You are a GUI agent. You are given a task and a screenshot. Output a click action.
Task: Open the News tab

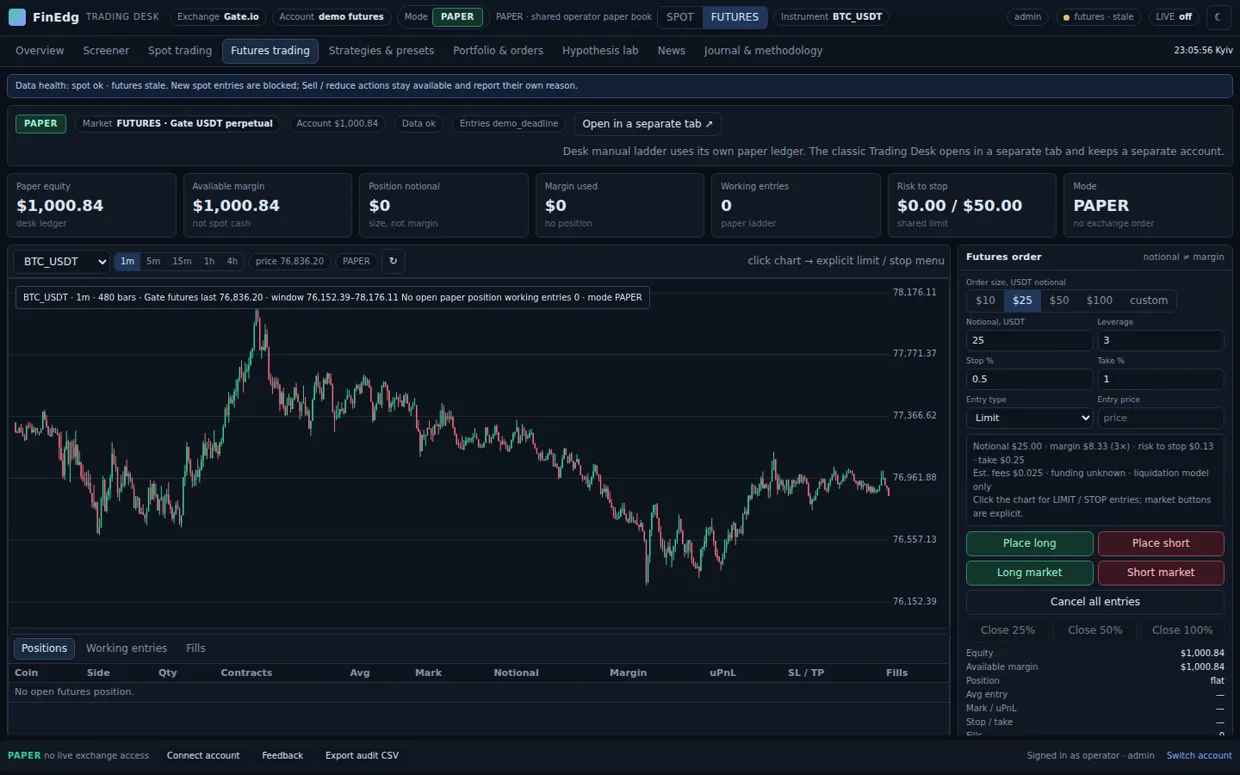click(x=671, y=51)
